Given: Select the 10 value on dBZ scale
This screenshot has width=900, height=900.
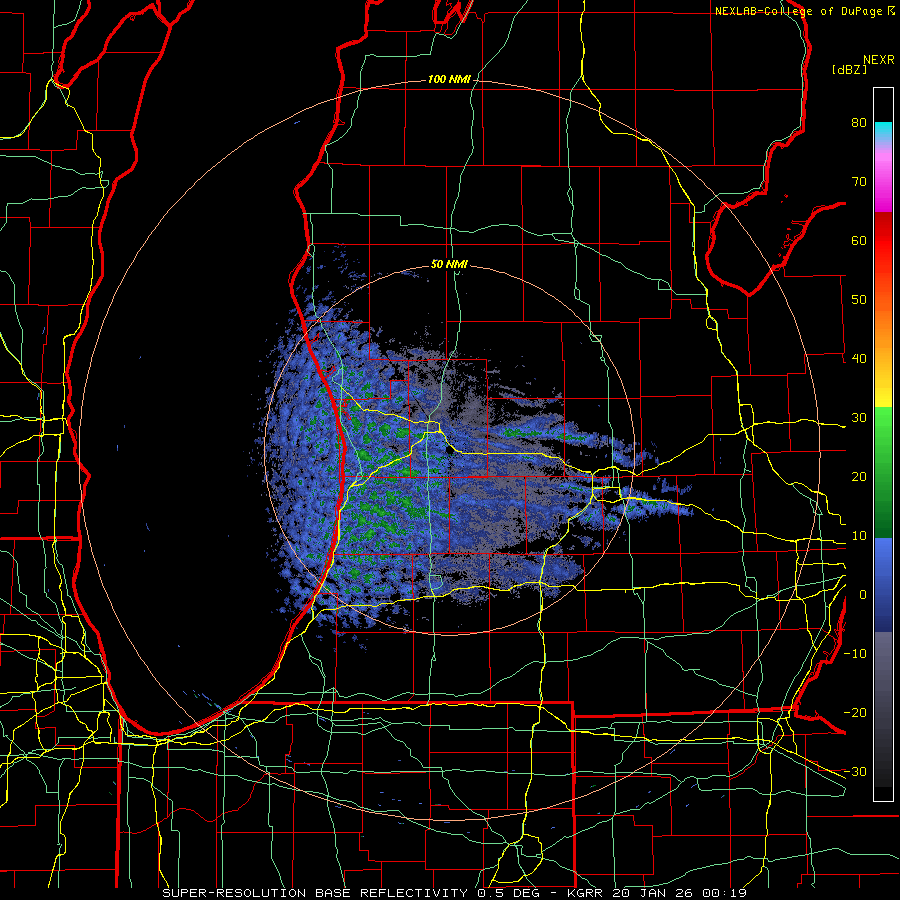Looking at the screenshot, I should pyautogui.click(x=859, y=536).
